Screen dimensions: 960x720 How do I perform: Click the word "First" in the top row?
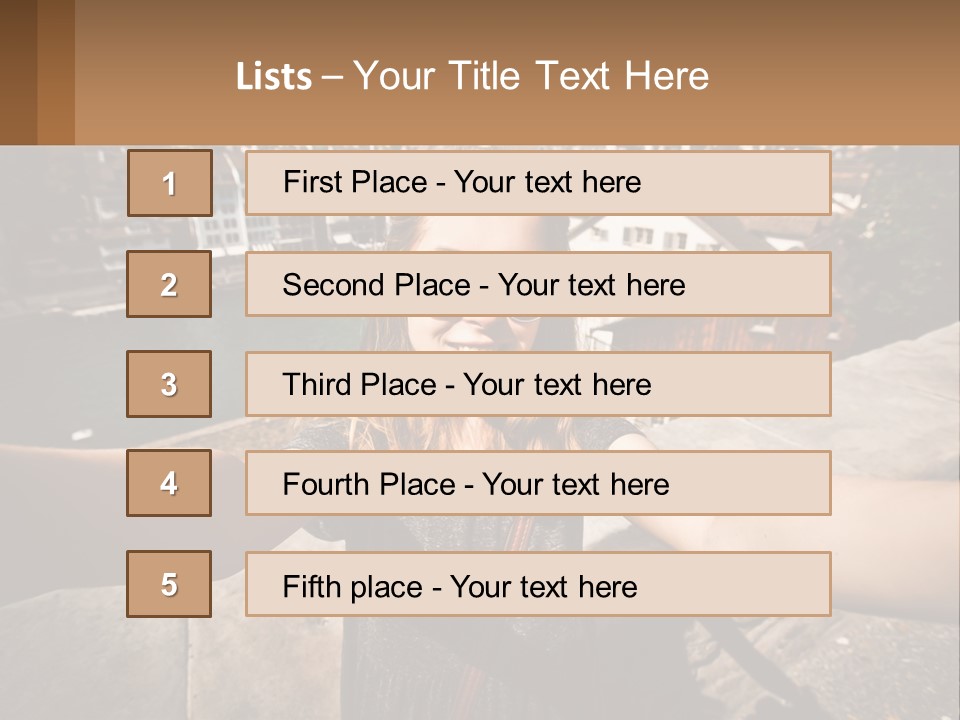point(313,182)
